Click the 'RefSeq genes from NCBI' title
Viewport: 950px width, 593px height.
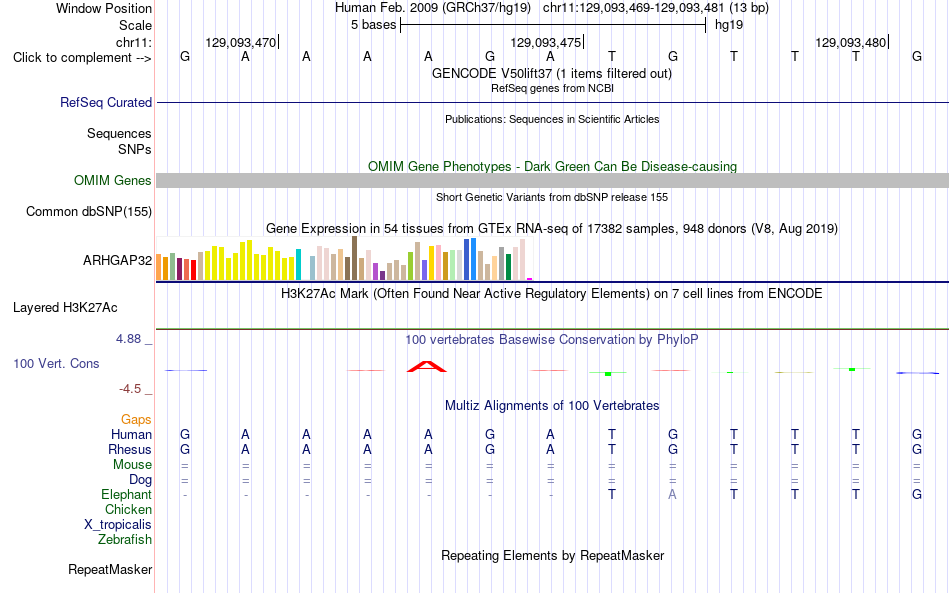[x=552, y=88]
